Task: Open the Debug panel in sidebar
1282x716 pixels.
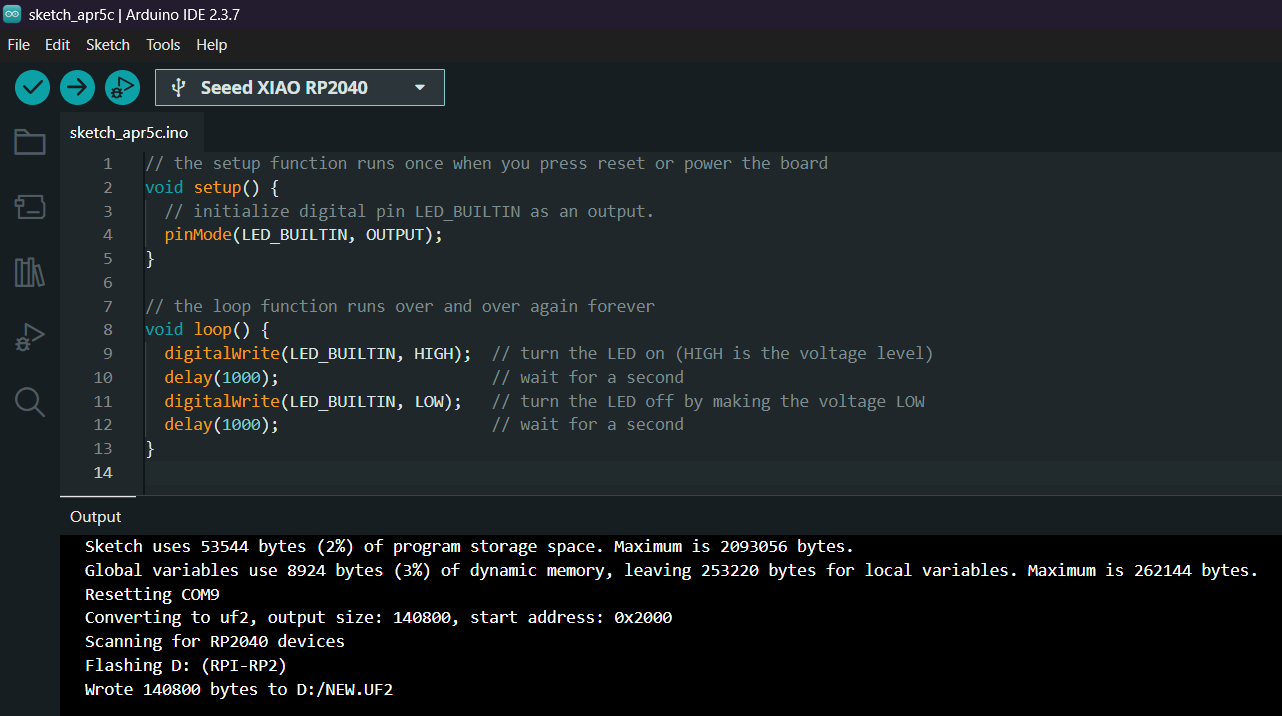Action: point(30,337)
